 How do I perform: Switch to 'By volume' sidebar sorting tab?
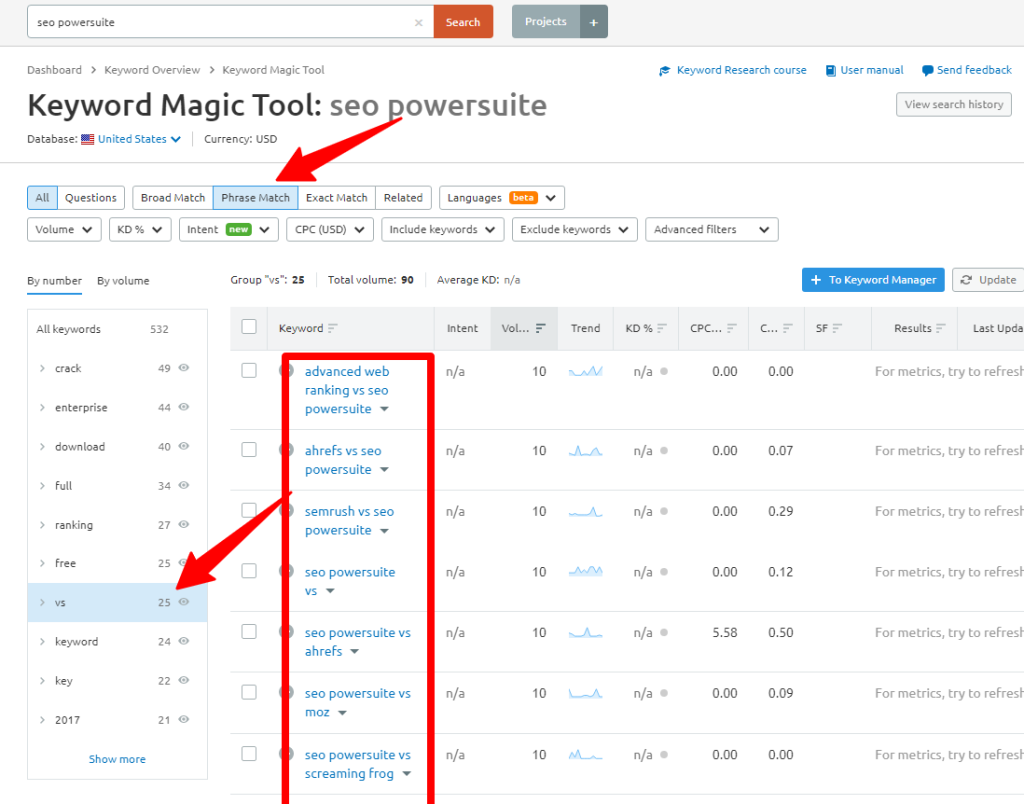122,281
